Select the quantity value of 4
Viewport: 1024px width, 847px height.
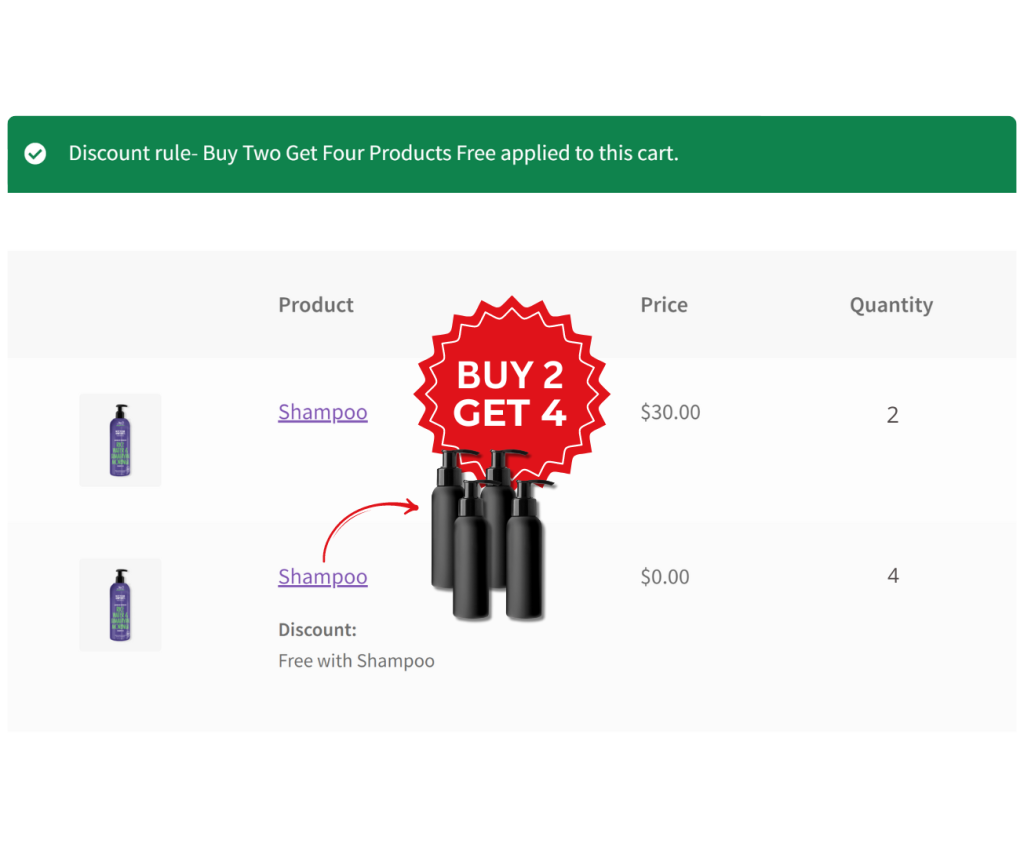point(892,576)
